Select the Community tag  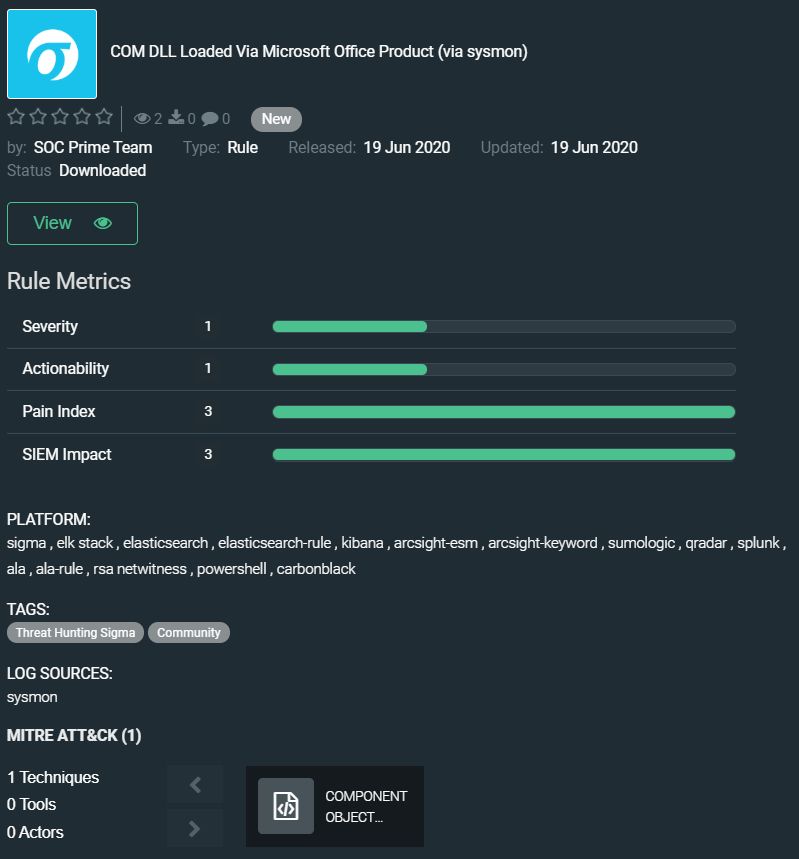pyautogui.click(x=189, y=633)
